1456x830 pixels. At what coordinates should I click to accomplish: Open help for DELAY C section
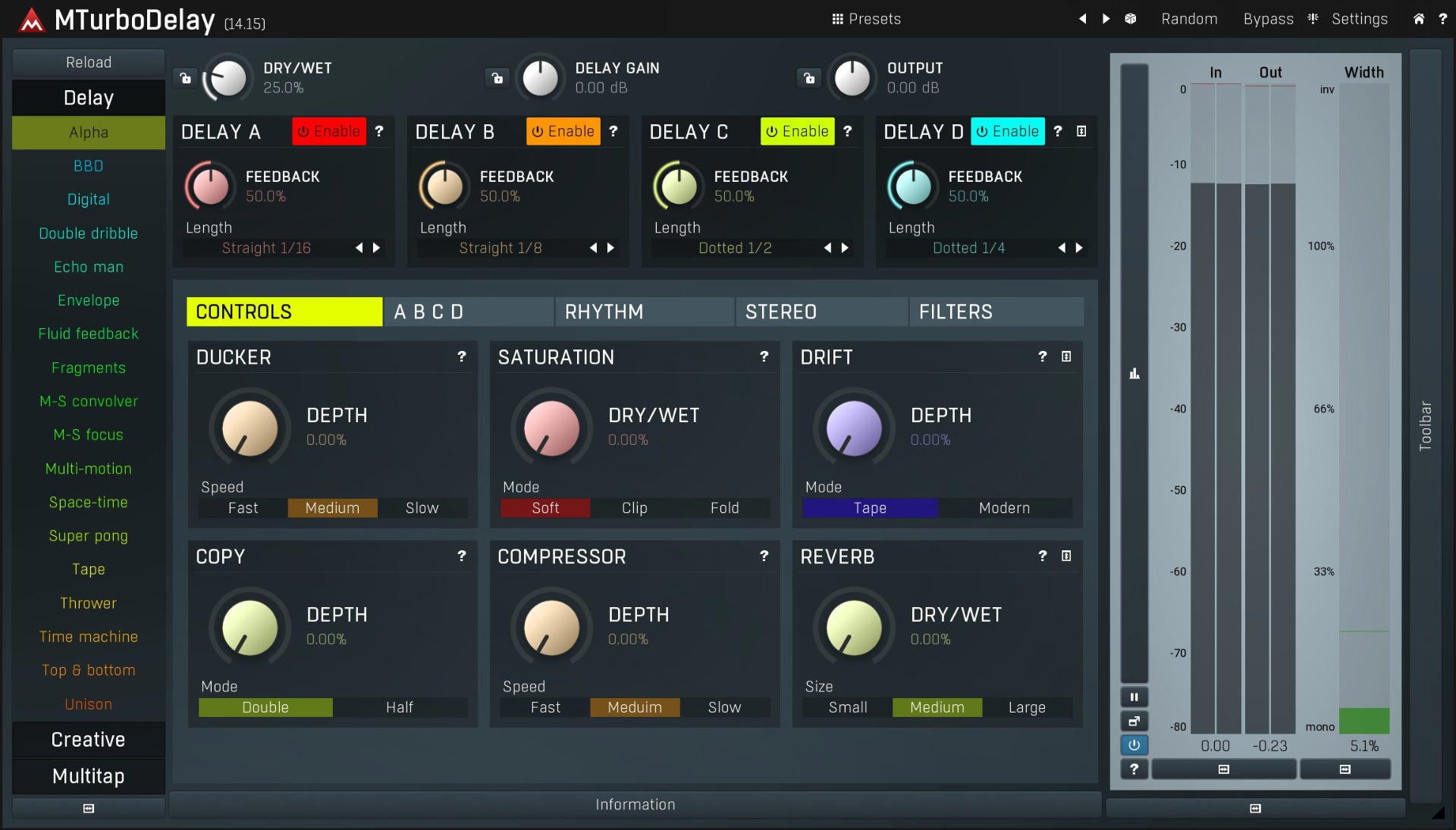(x=848, y=131)
